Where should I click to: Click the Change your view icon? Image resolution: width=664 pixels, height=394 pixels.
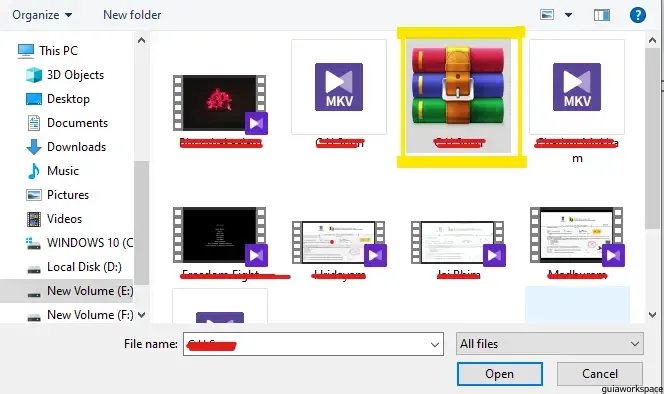547,15
